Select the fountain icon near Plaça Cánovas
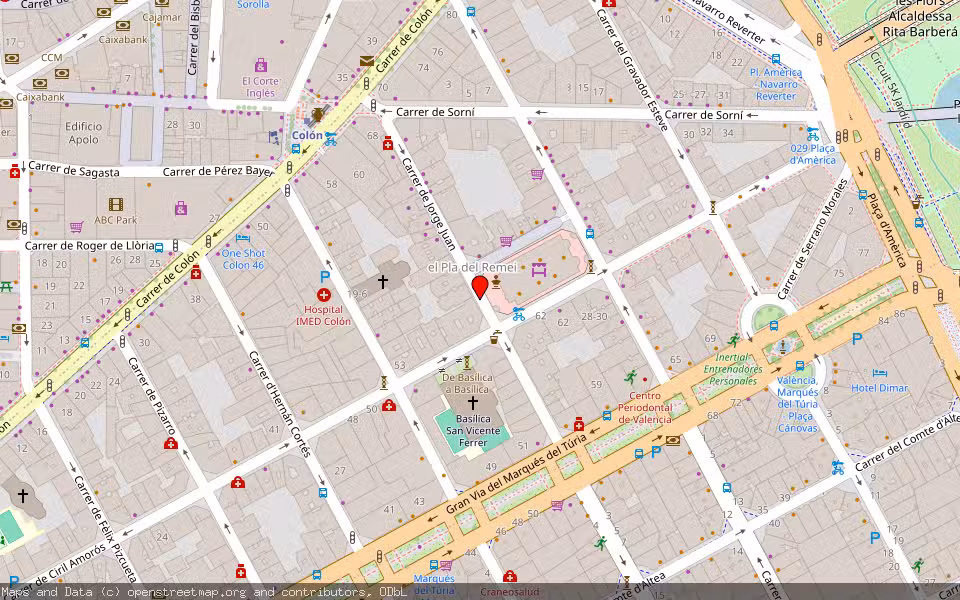 click(x=783, y=346)
